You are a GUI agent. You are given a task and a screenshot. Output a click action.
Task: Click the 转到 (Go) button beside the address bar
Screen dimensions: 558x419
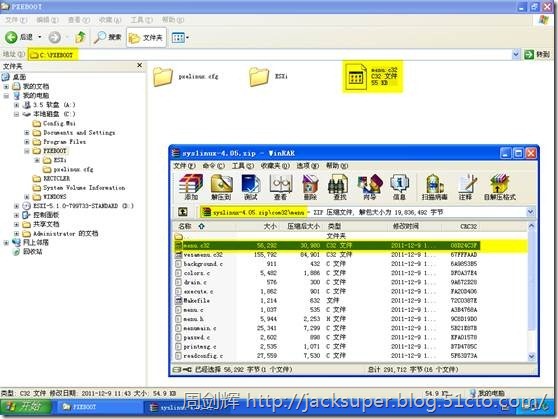(x=537, y=54)
